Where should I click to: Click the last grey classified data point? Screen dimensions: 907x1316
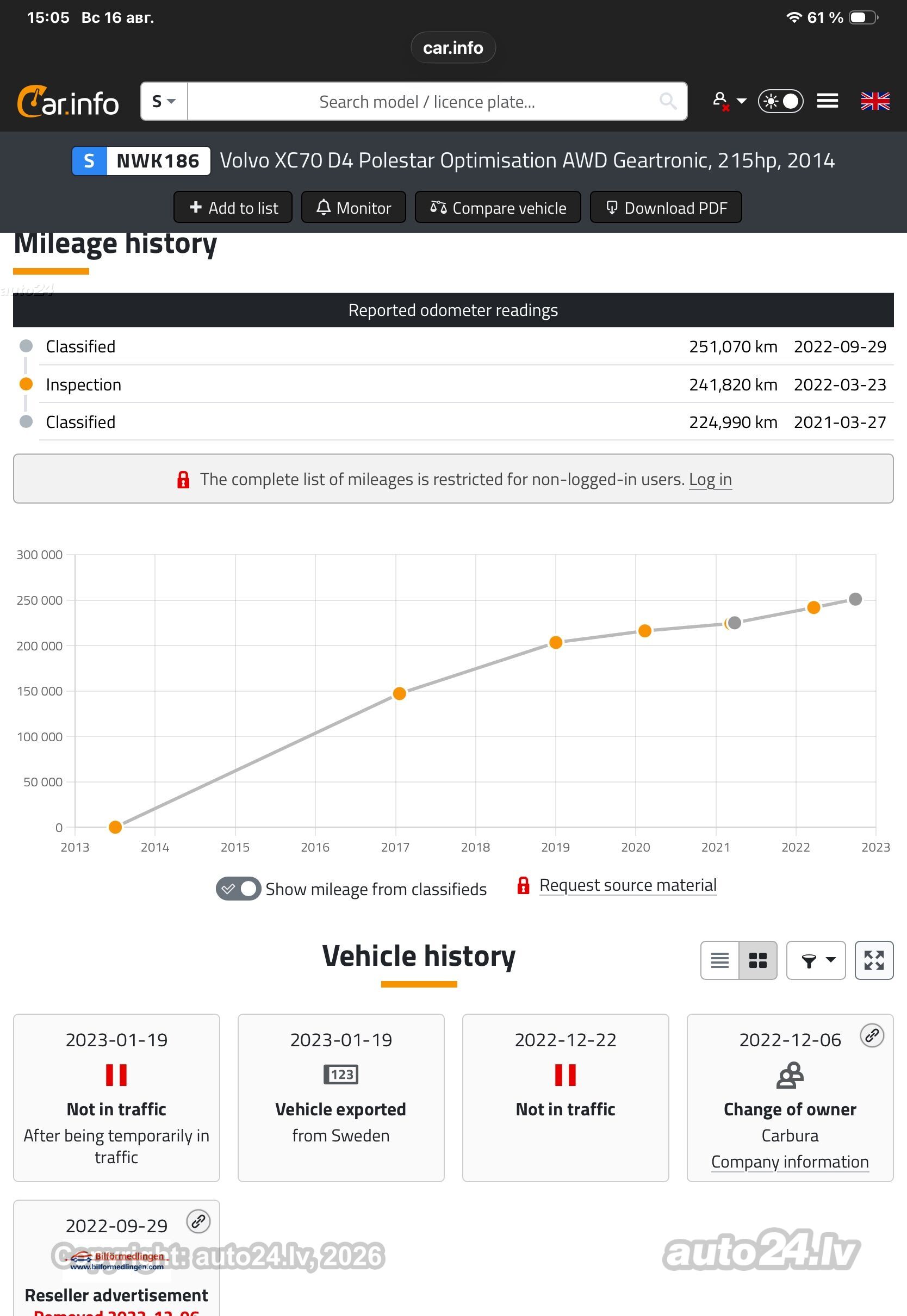(855, 599)
